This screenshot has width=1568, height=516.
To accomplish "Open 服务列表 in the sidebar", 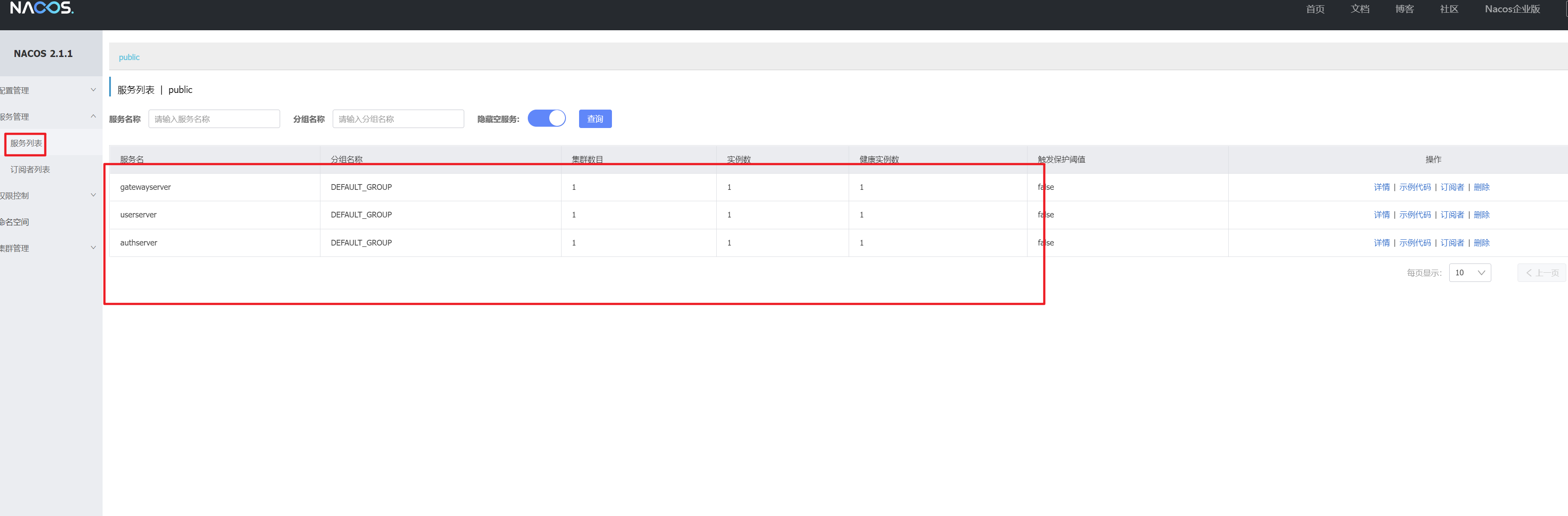I will click(x=26, y=144).
